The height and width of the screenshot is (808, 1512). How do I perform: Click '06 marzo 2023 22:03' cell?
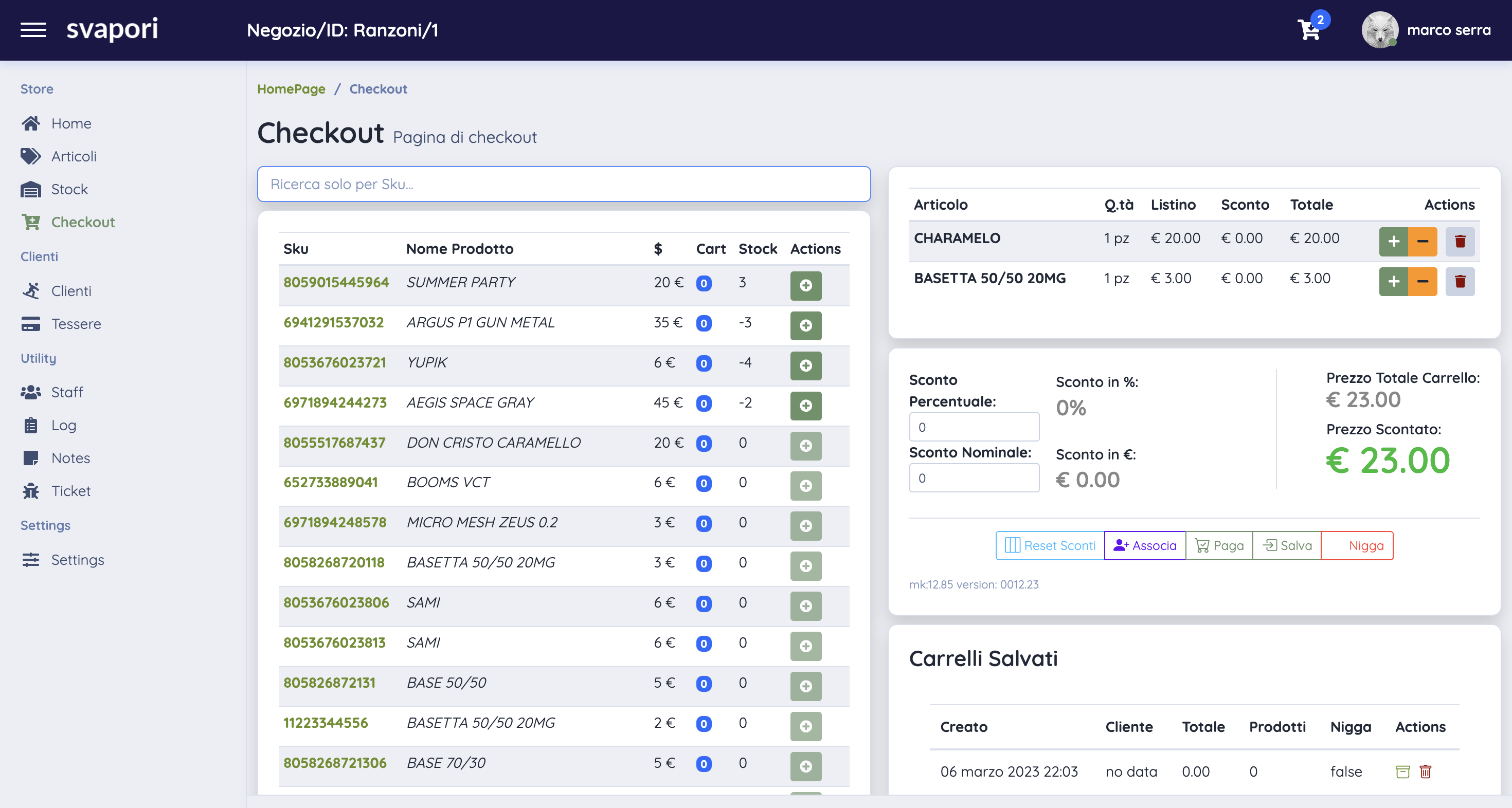pos(1009,772)
